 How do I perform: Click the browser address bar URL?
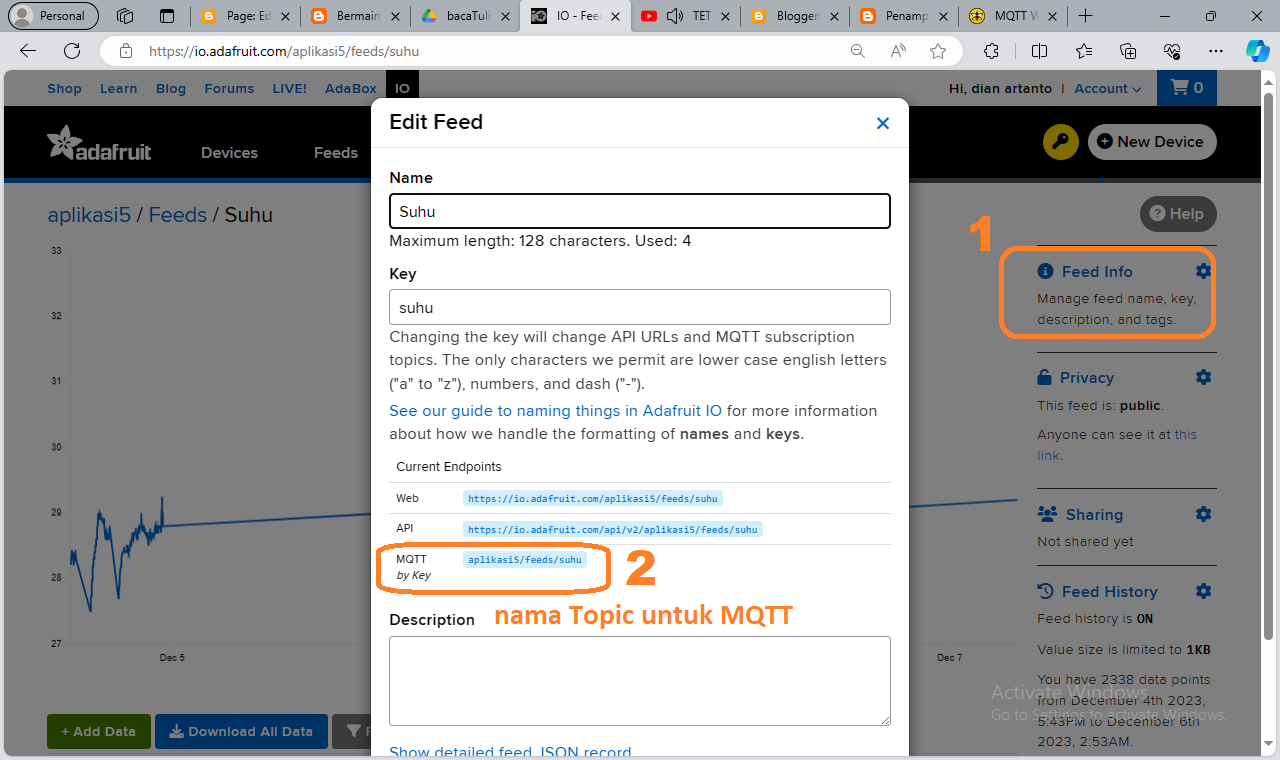pos(284,51)
